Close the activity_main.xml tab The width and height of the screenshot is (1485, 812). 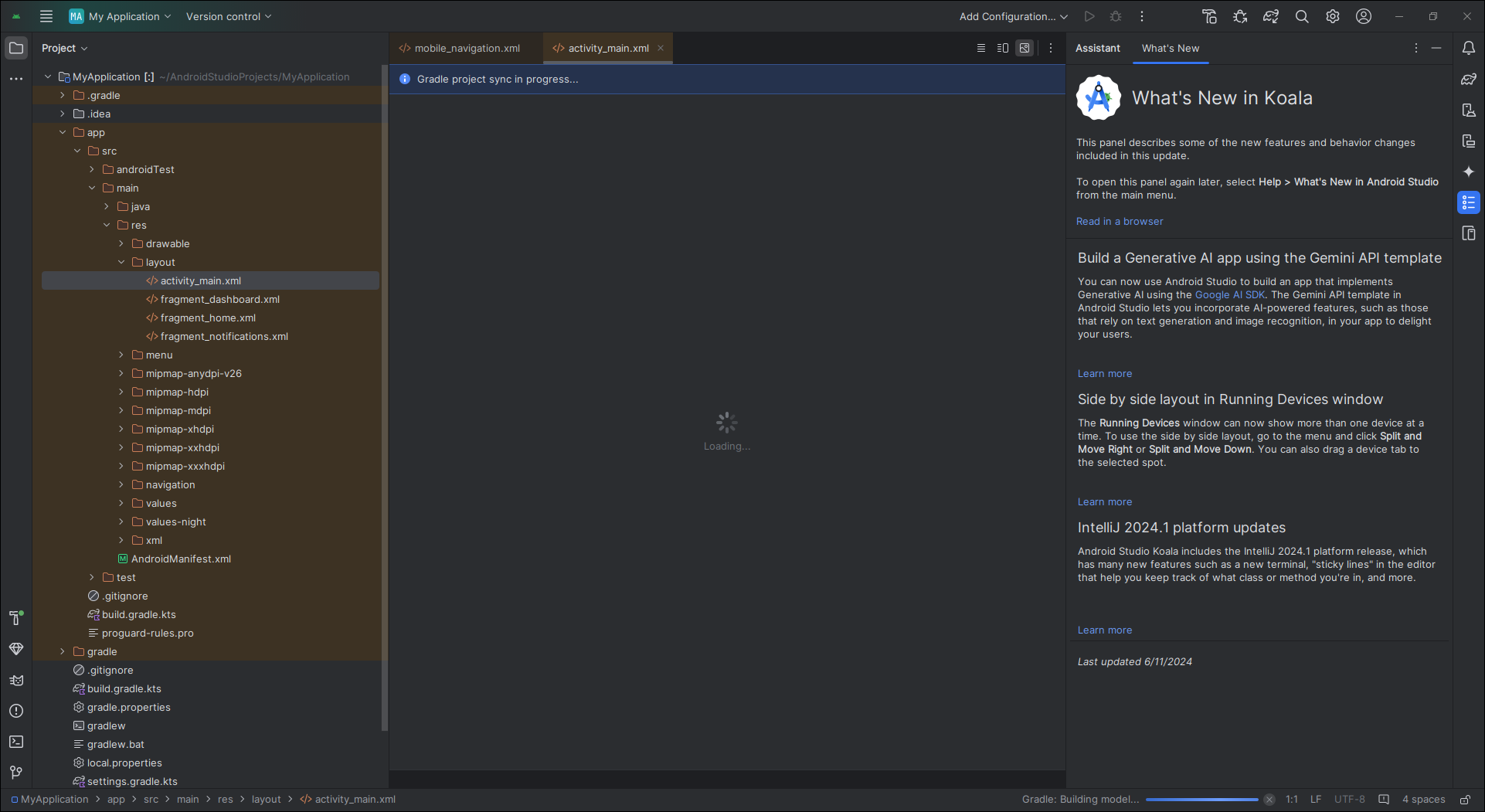click(661, 48)
